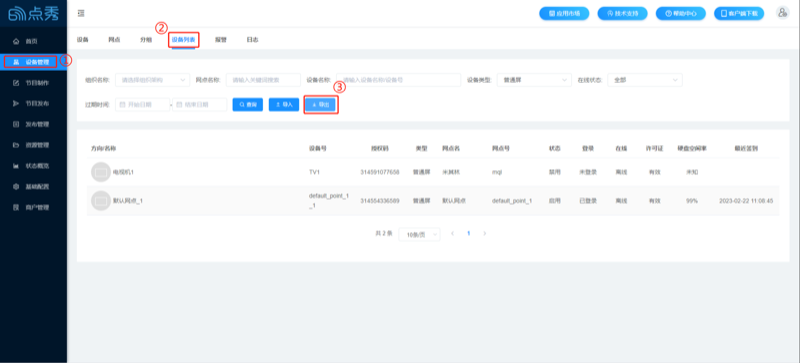Switch to the 网点 tab
Screen dimensions: 800x363
point(114,39)
